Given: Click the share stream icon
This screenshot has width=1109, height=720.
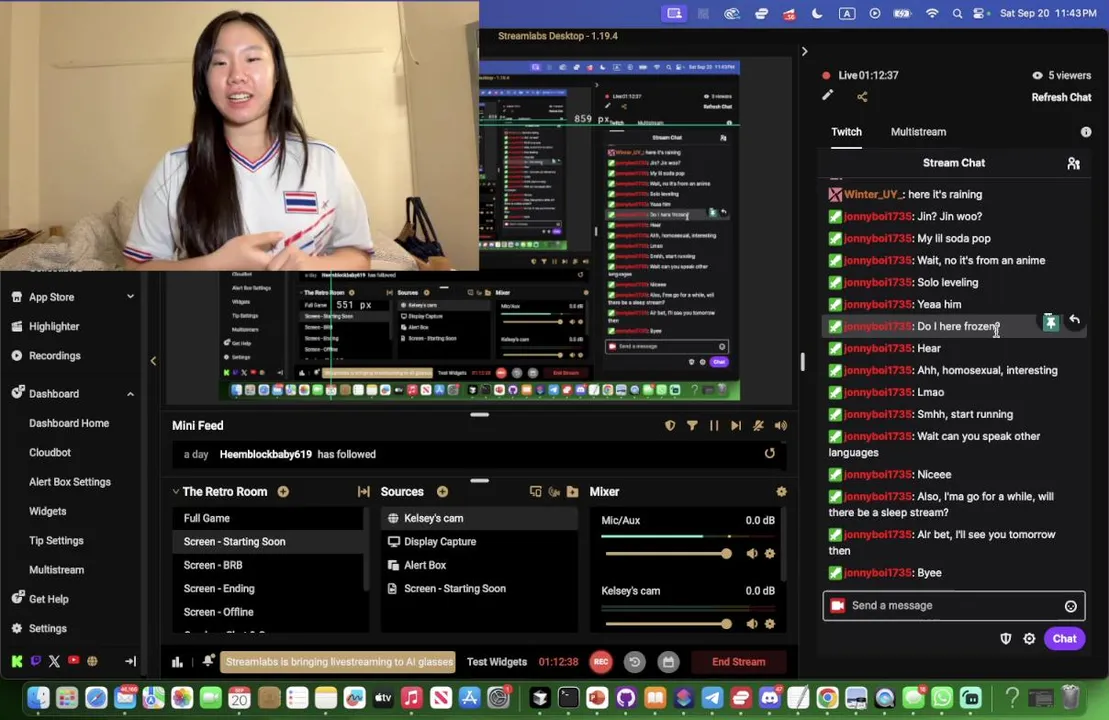Looking at the screenshot, I should point(862,97).
